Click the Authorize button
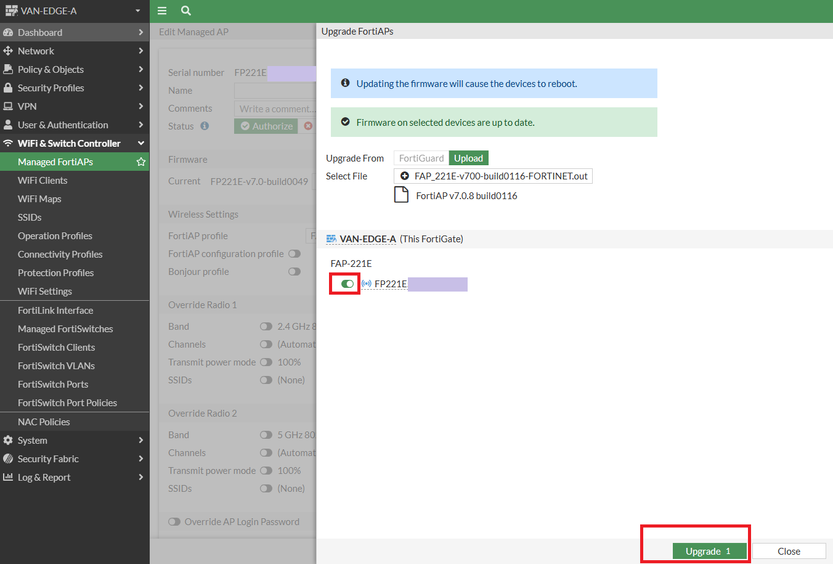The height and width of the screenshot is (564, 833). 266,126
